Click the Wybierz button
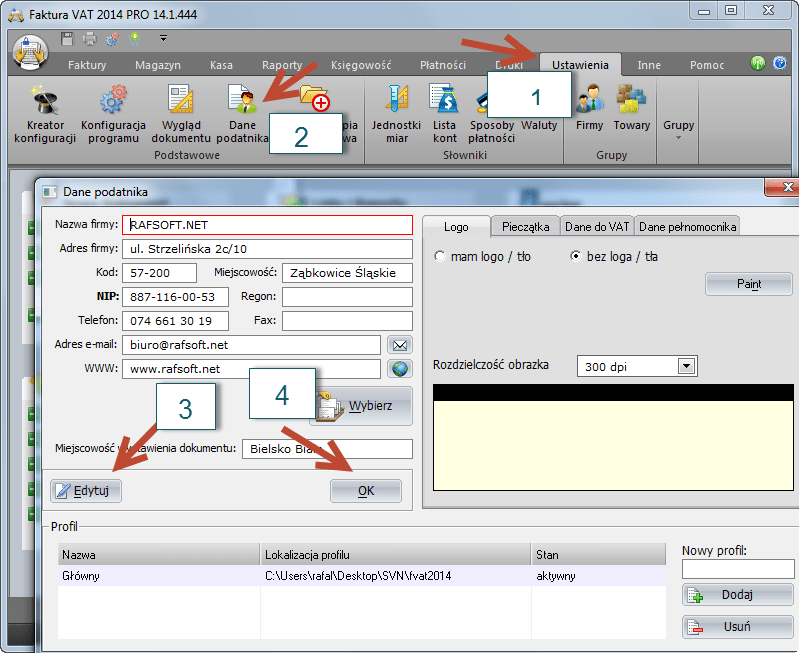Screen dimensions: 799x653 tap(361, 406)
